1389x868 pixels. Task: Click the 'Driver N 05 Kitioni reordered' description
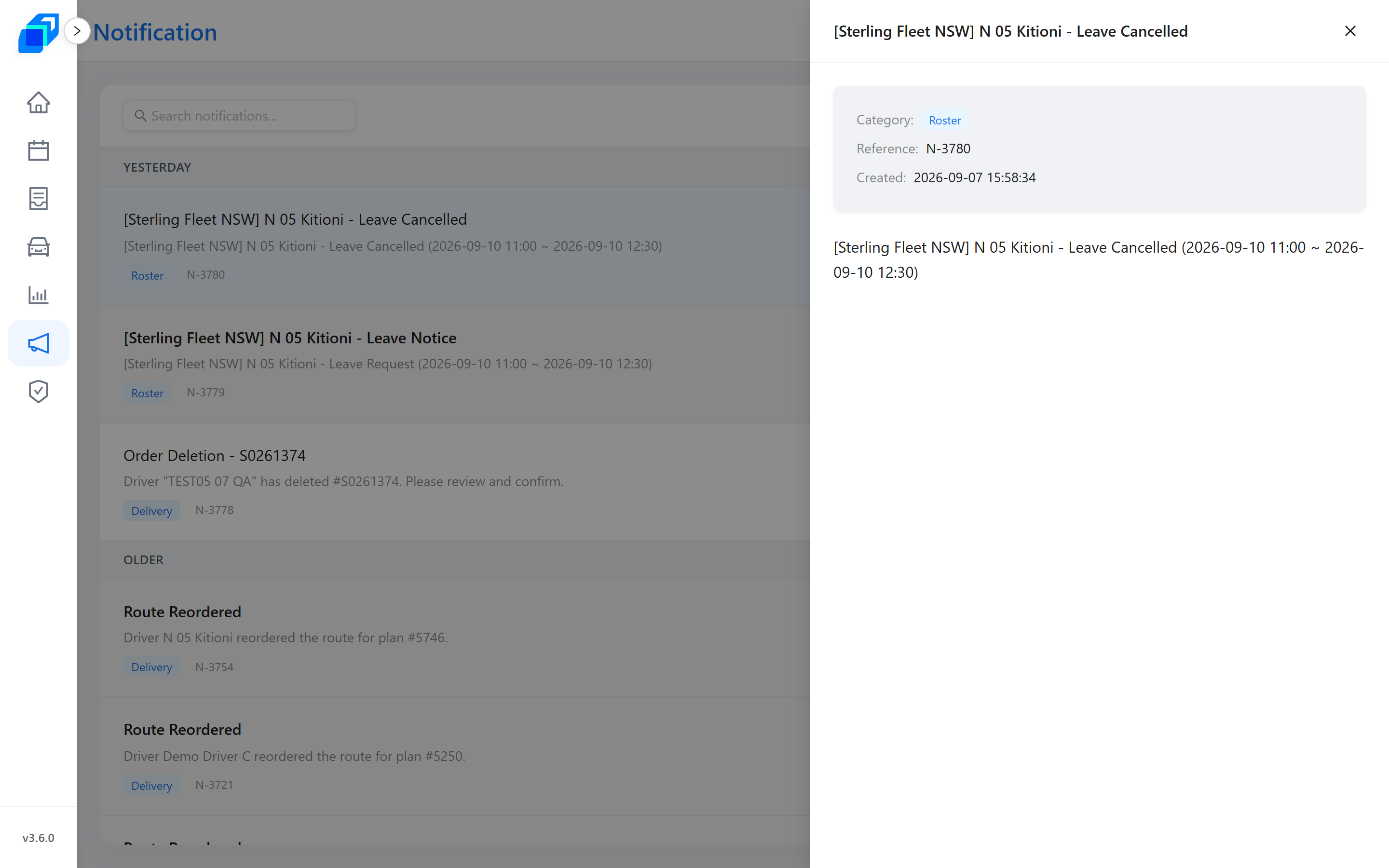click(x=285, y=638)
